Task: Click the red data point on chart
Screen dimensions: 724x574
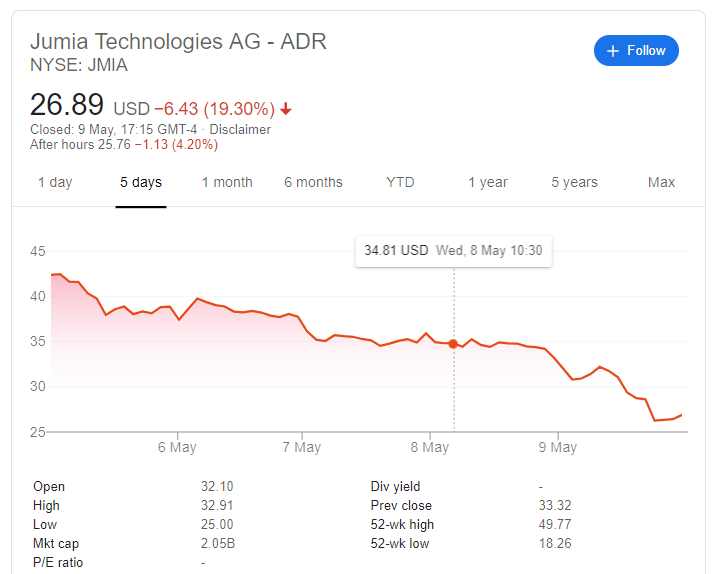Action: click(454, 344)
